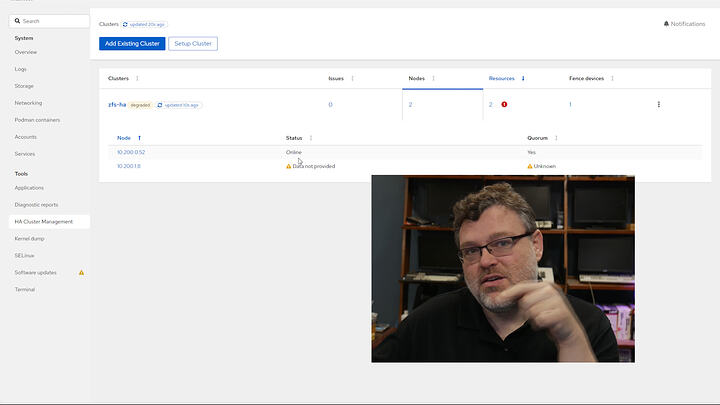Open Software updates in sidebar
720x405 pixels.
[35, 273]
